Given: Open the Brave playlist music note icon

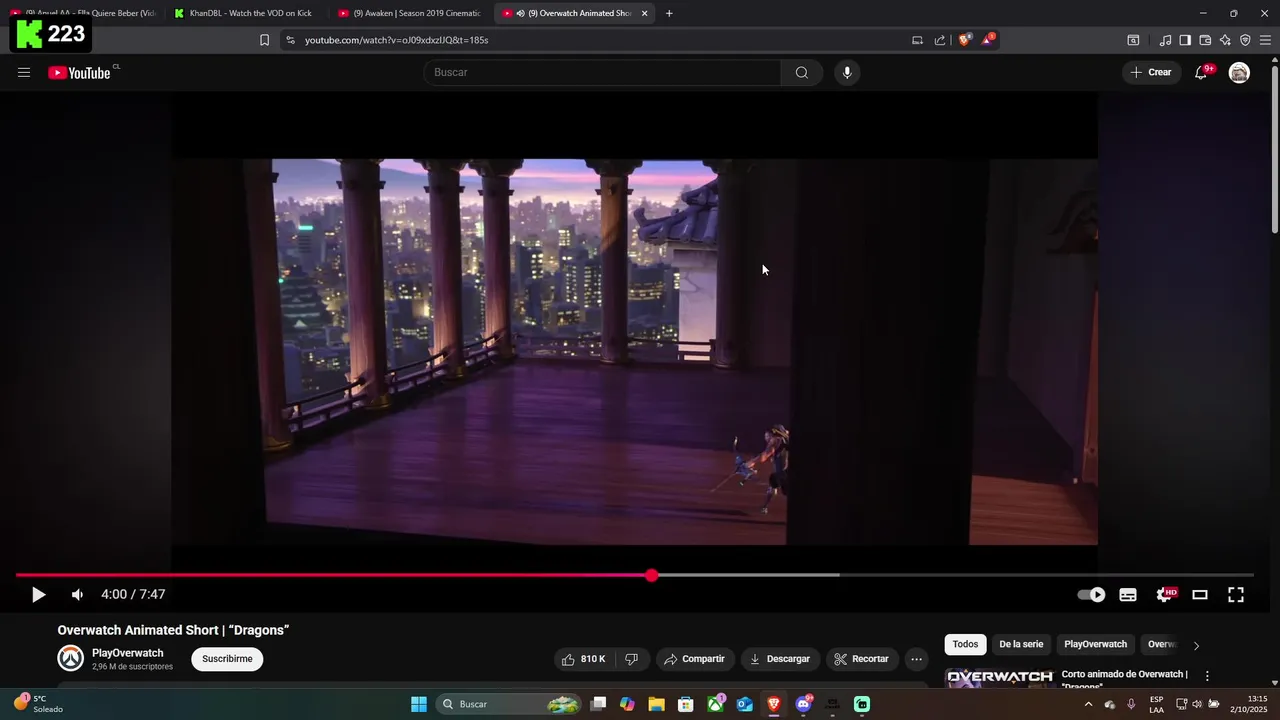Looking at the screenshot, I should pyautogui.click(x=1165, y=40).
